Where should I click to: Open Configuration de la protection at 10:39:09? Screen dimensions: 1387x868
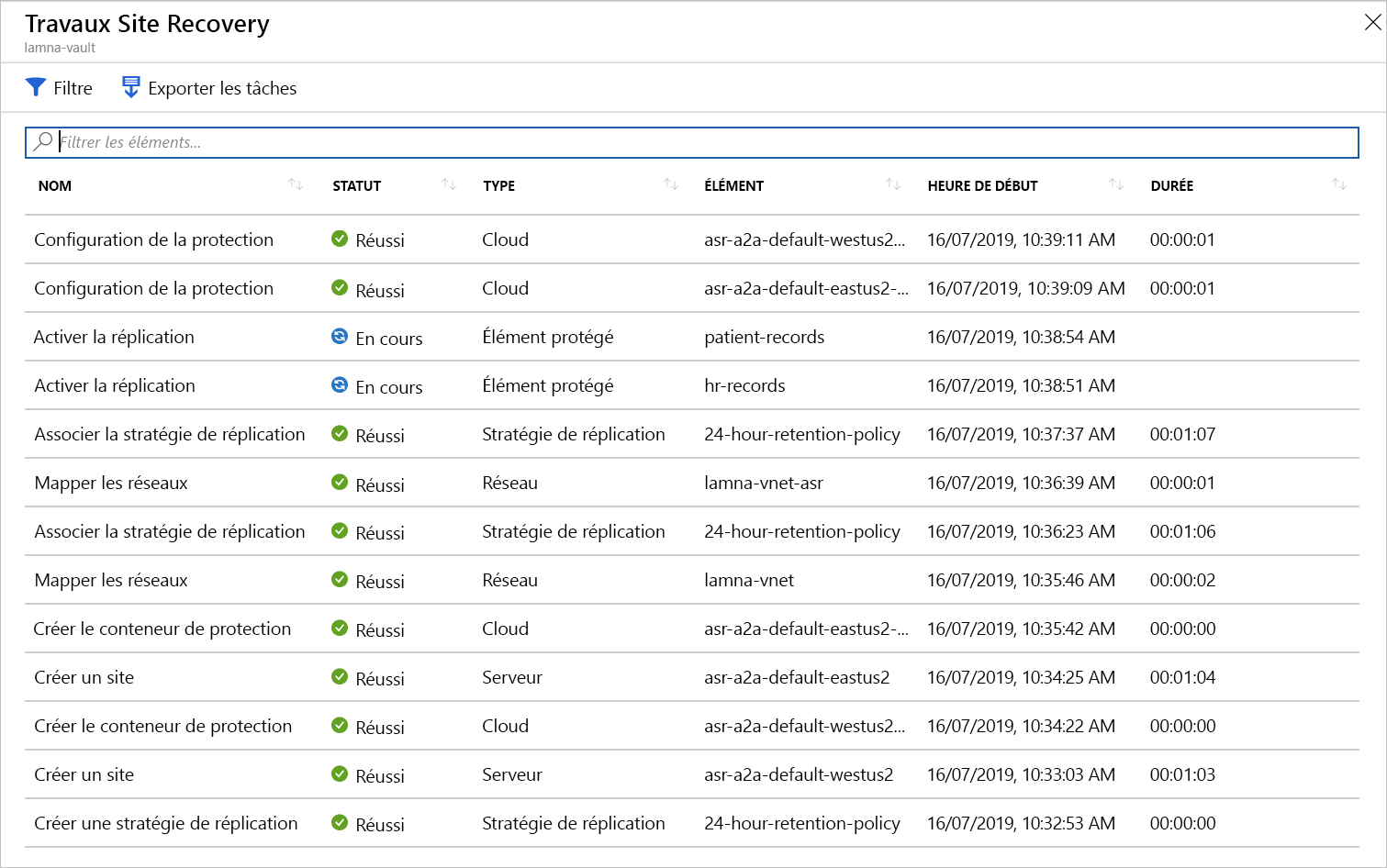click(x=154, y=288)
